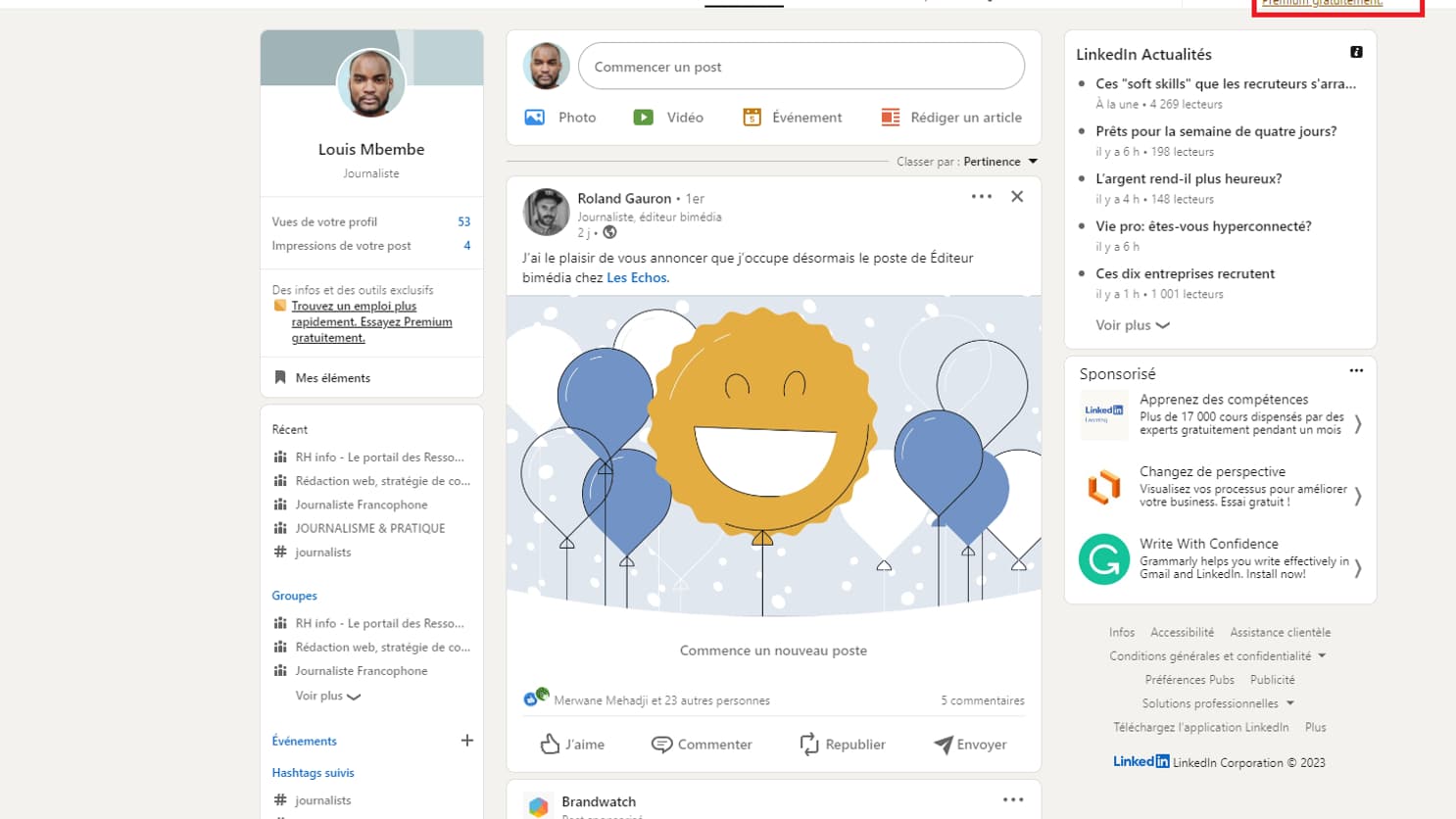The width and height of the screenshot is (1456, 819).
Task: Open the Commenter field on the post
Action: (x=702, y=744)
